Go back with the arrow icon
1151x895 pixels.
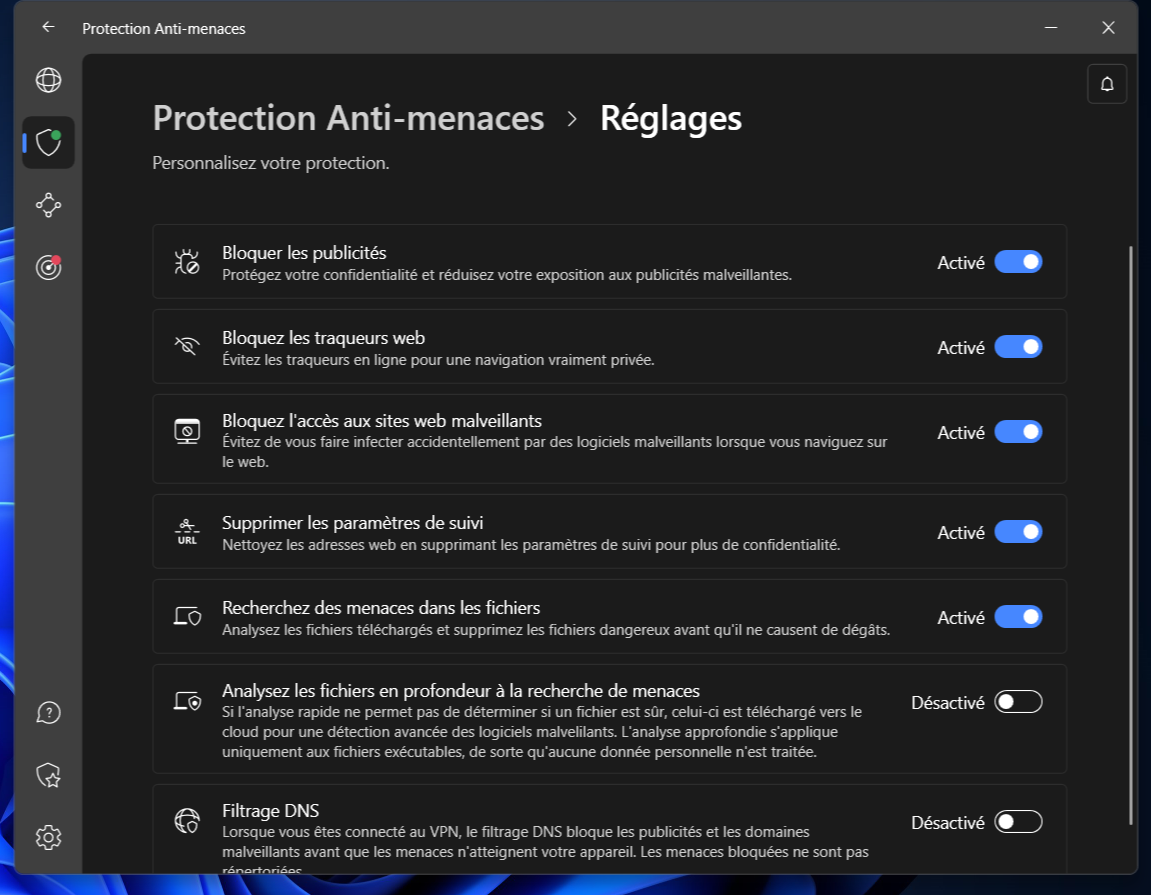pyautogui.click(x=48, y=28)
